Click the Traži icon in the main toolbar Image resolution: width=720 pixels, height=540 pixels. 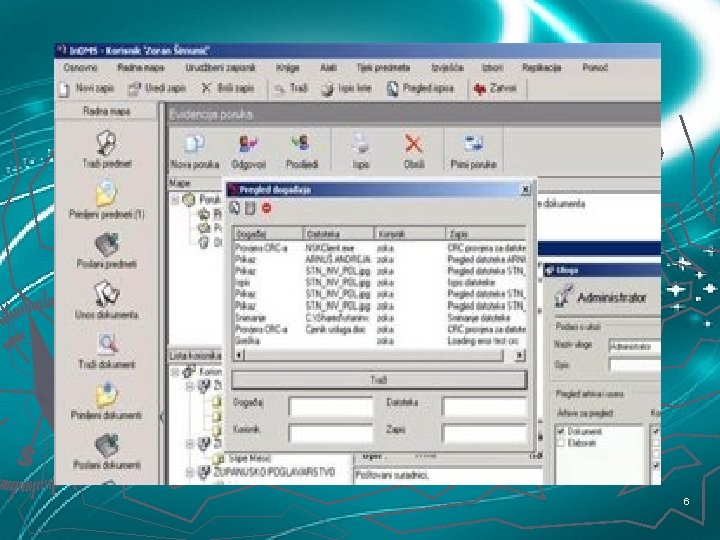click(x=279, y=89)
